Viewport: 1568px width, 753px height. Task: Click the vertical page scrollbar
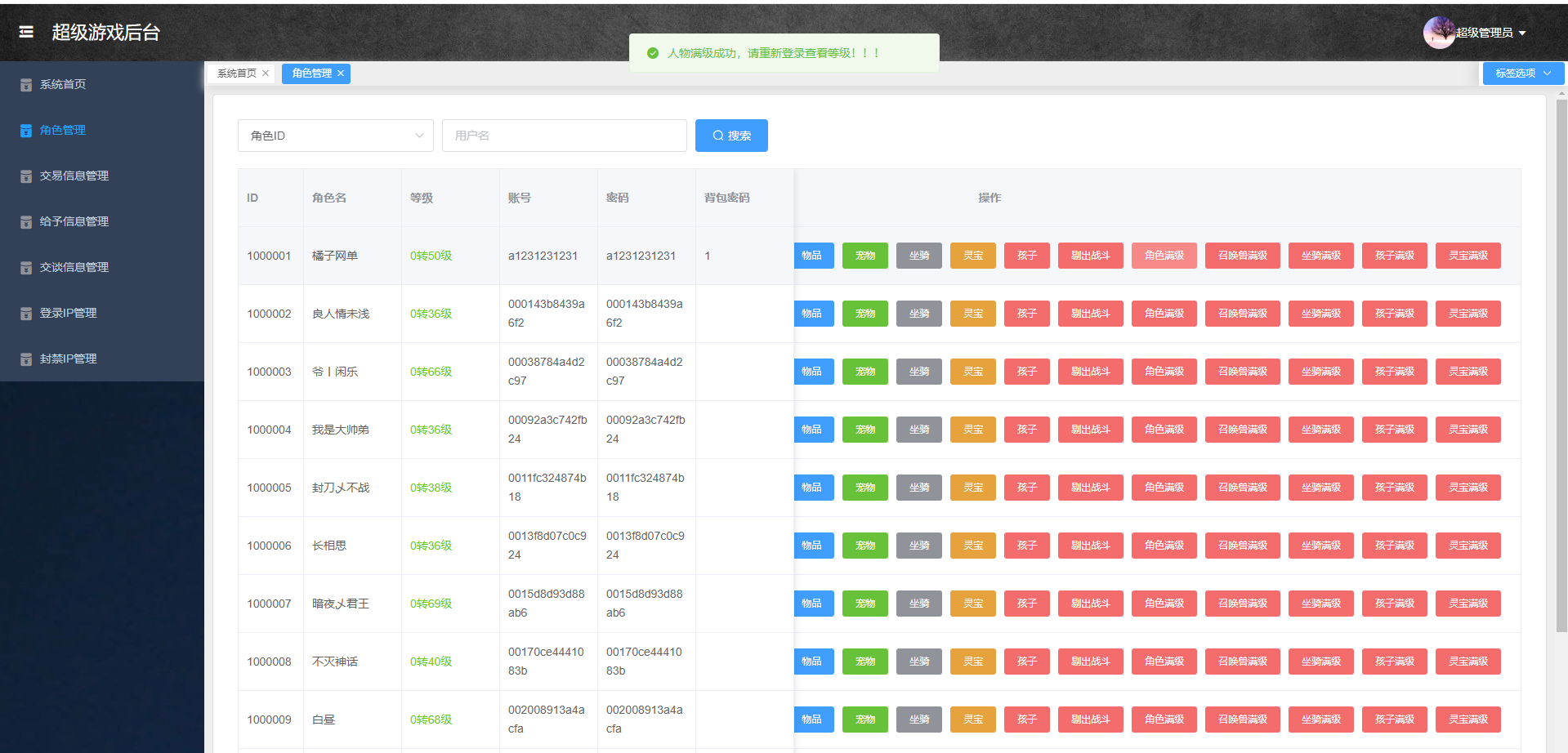point(1561,368)
